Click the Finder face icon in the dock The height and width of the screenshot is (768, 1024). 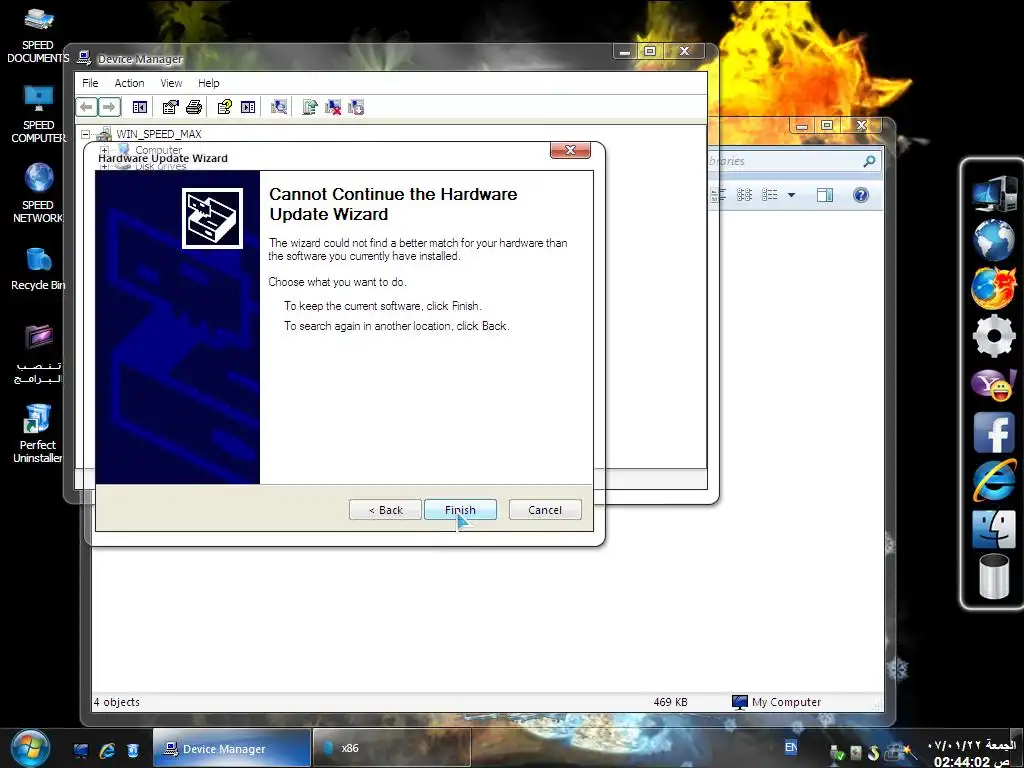[993, 529]
